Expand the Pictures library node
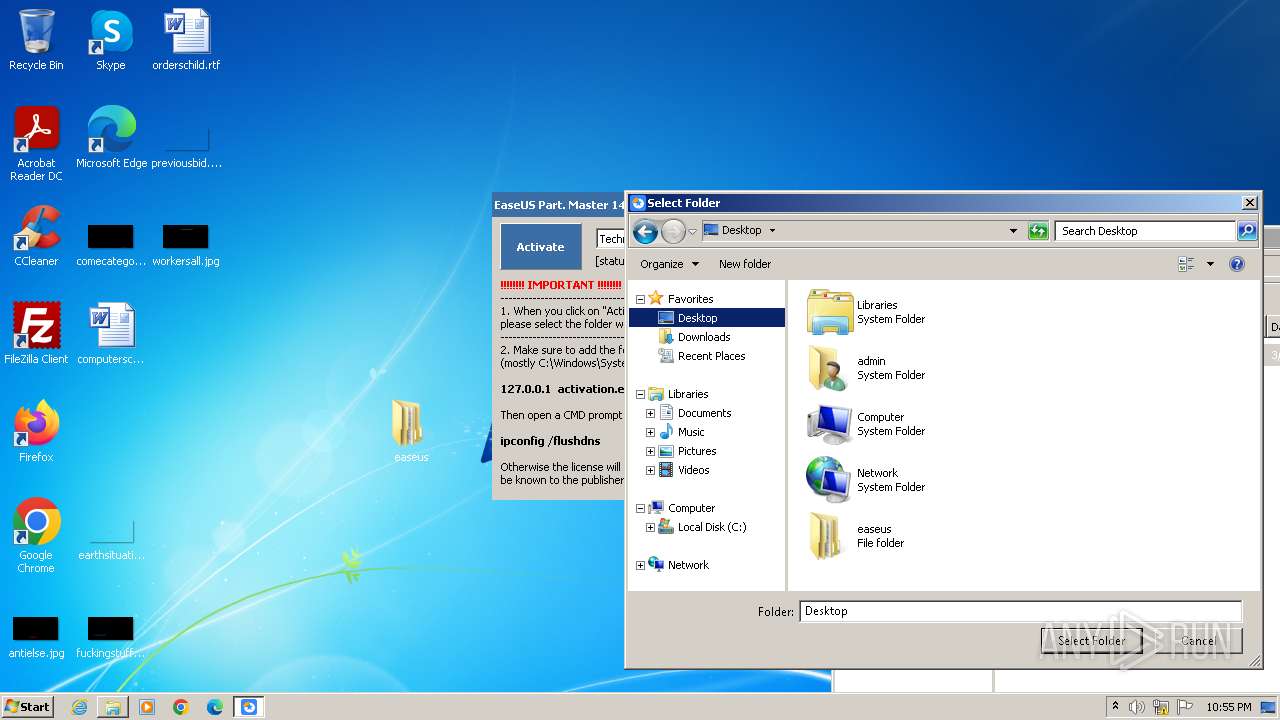 point(650,451)
